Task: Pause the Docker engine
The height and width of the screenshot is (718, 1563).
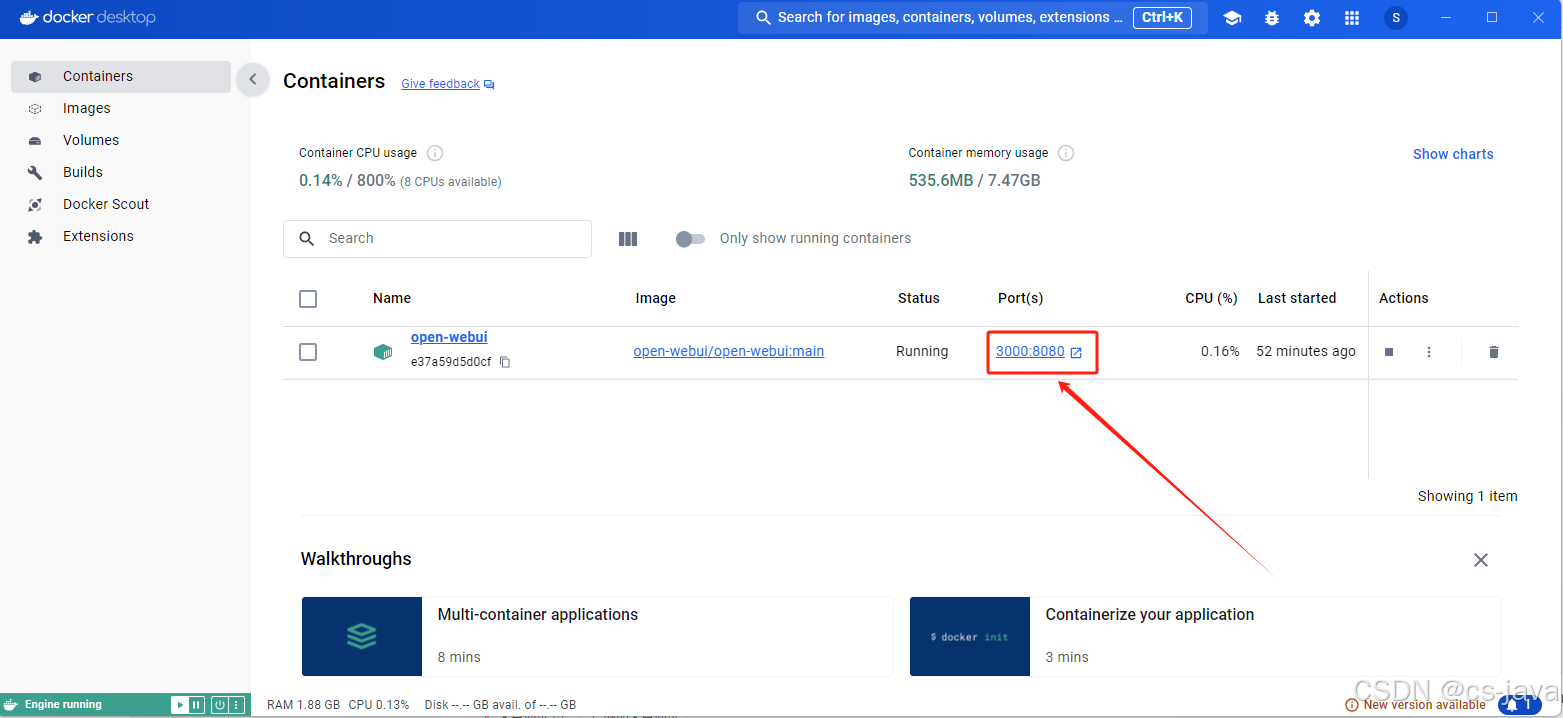Action: pos(196,705)
